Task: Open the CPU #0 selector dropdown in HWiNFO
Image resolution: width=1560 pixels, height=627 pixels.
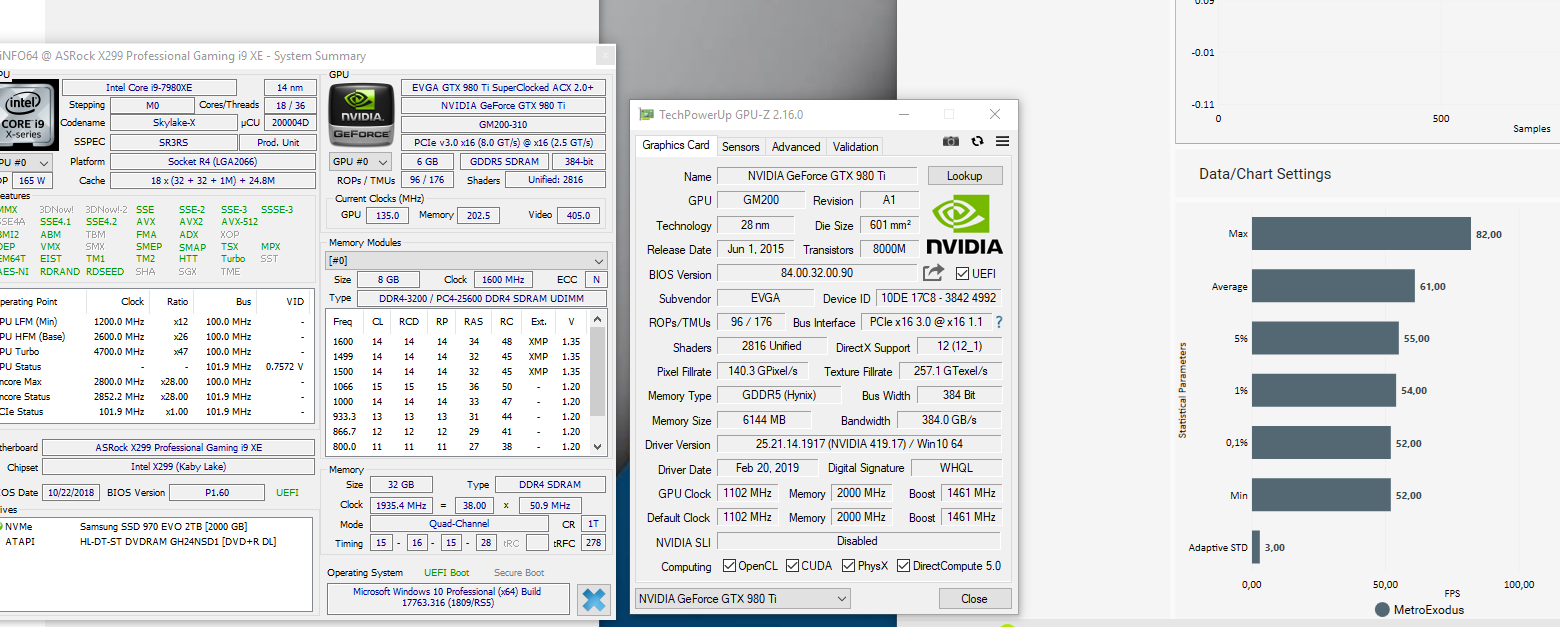Action: [27, 161]
